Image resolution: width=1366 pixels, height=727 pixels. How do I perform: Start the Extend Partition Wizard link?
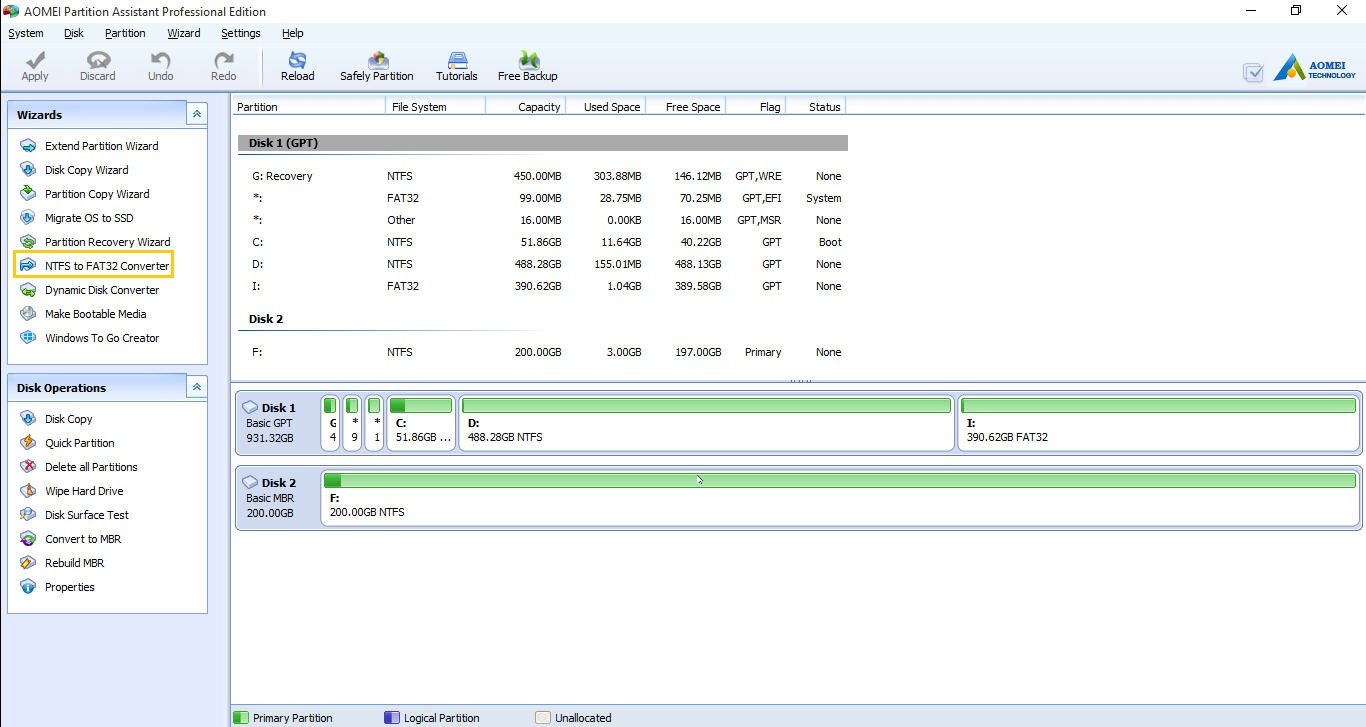[102, 146]
